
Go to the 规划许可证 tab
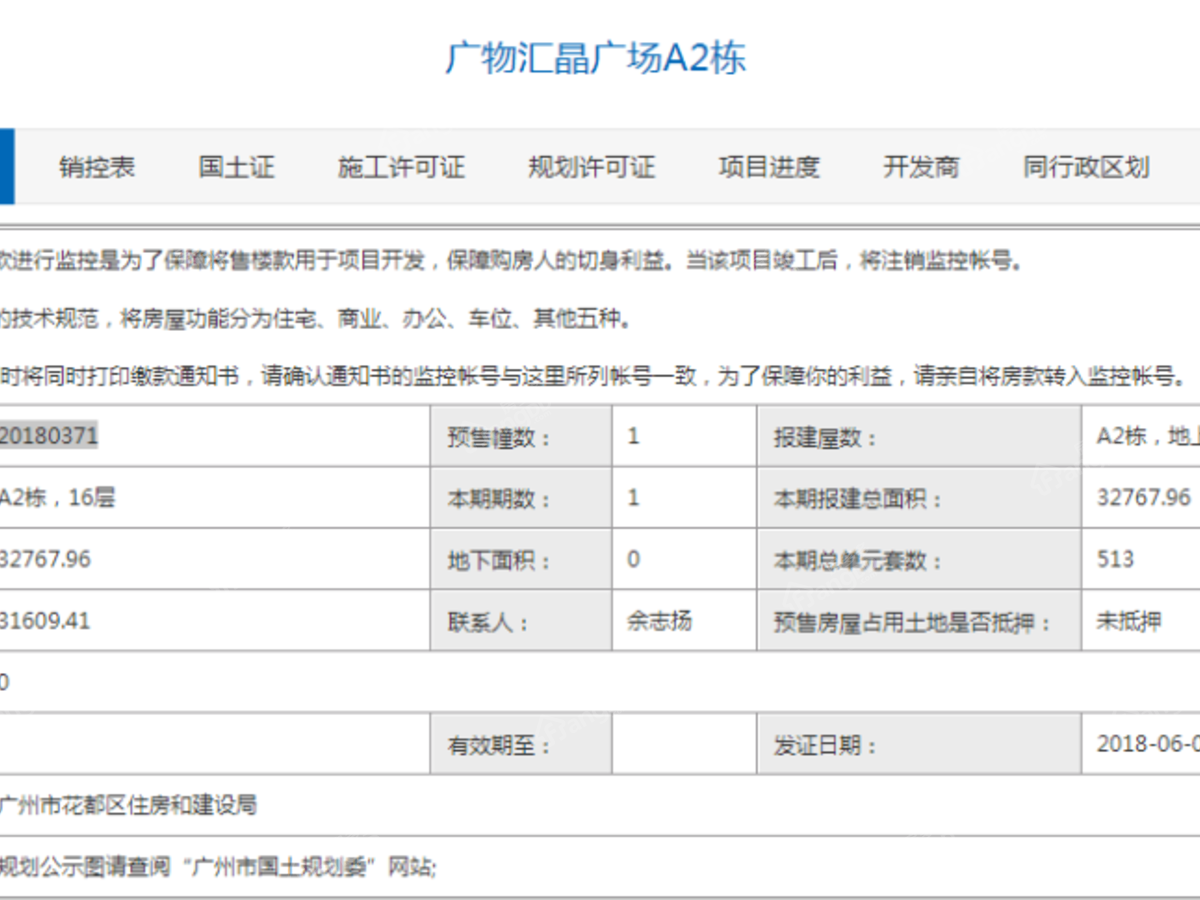pyautogui.click(x=592, y=167)
